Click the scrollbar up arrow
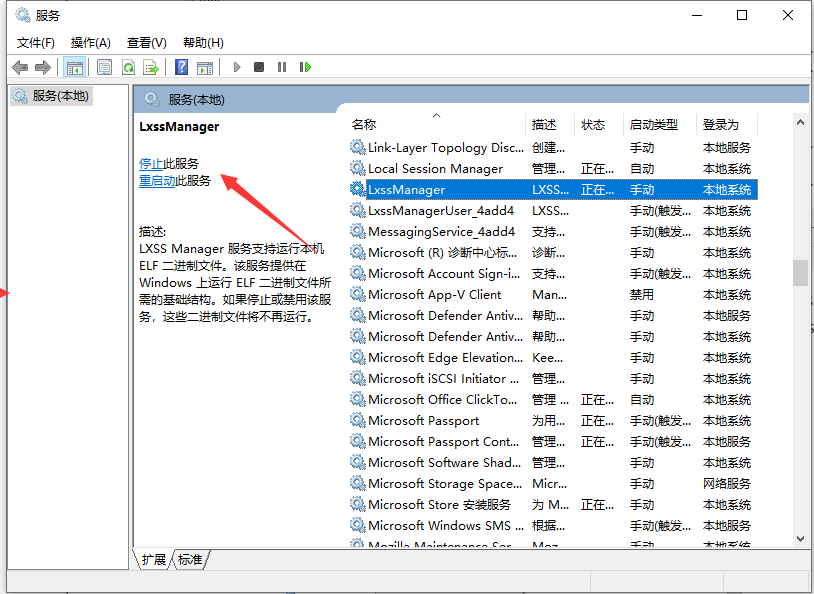 pos(800,123)
